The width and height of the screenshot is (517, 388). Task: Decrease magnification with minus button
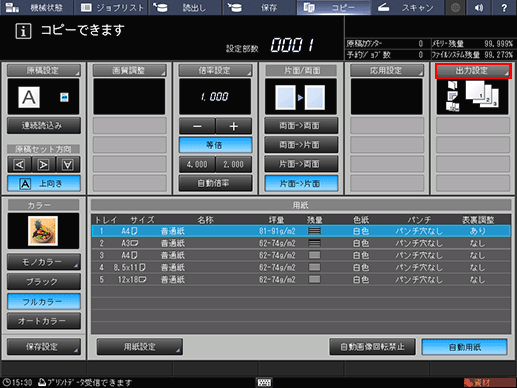click(x=197, y=126)
